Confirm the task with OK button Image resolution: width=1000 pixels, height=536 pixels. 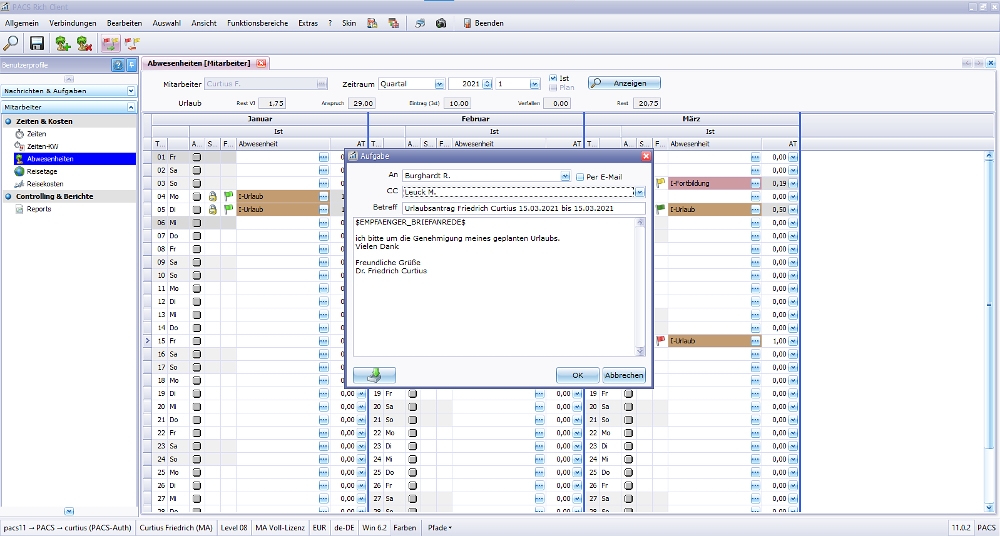pos(577,375)
